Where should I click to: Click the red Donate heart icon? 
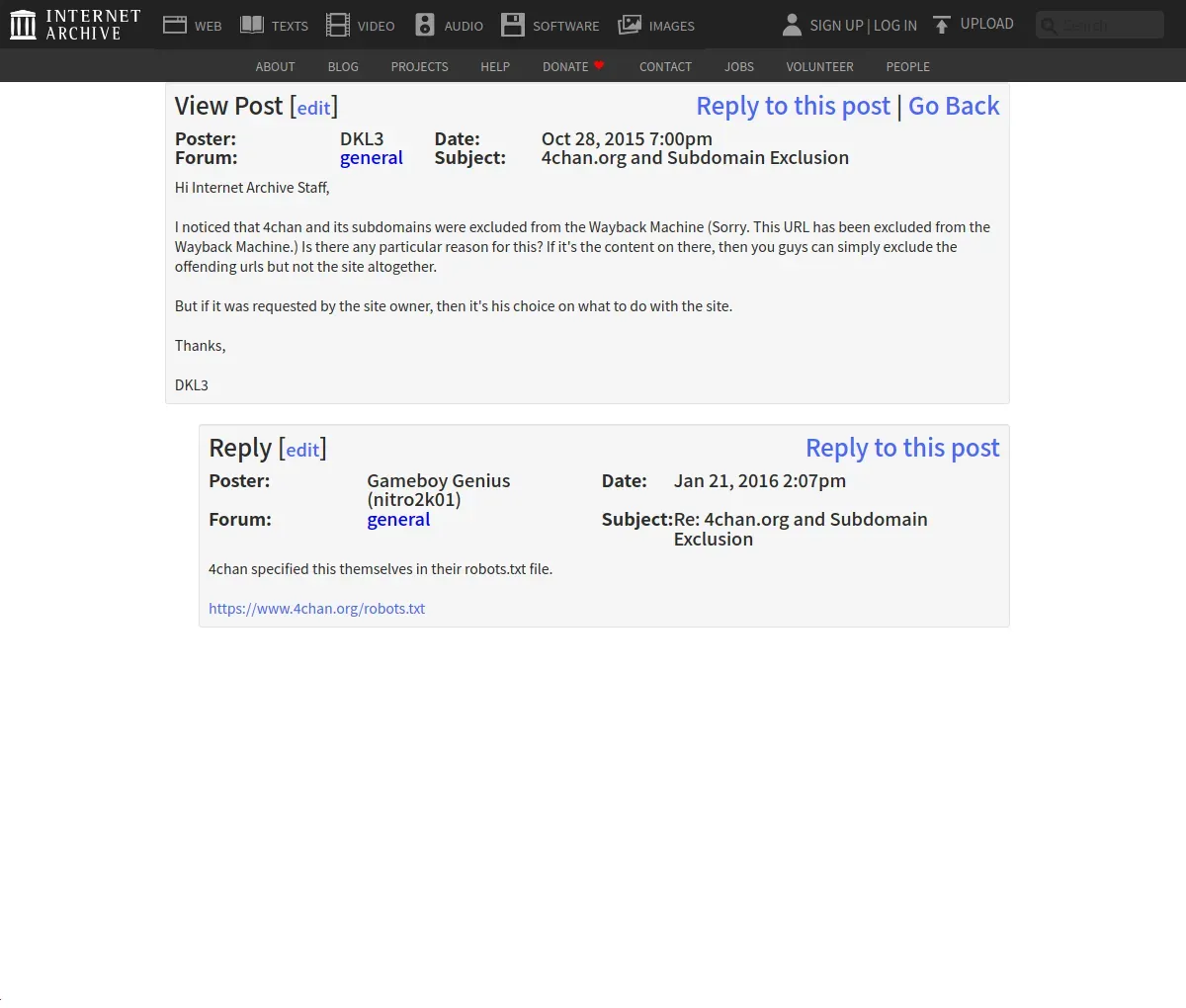click(x=599, y=65)
